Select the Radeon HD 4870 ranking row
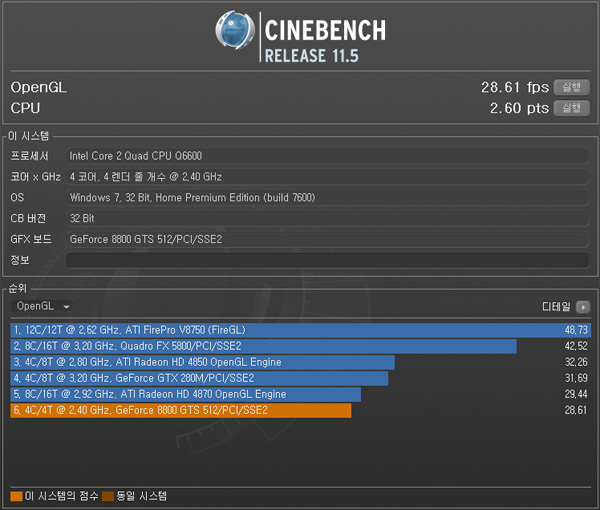Image resolution: width=600 pixels, height=510 pixels. point(300,394)
